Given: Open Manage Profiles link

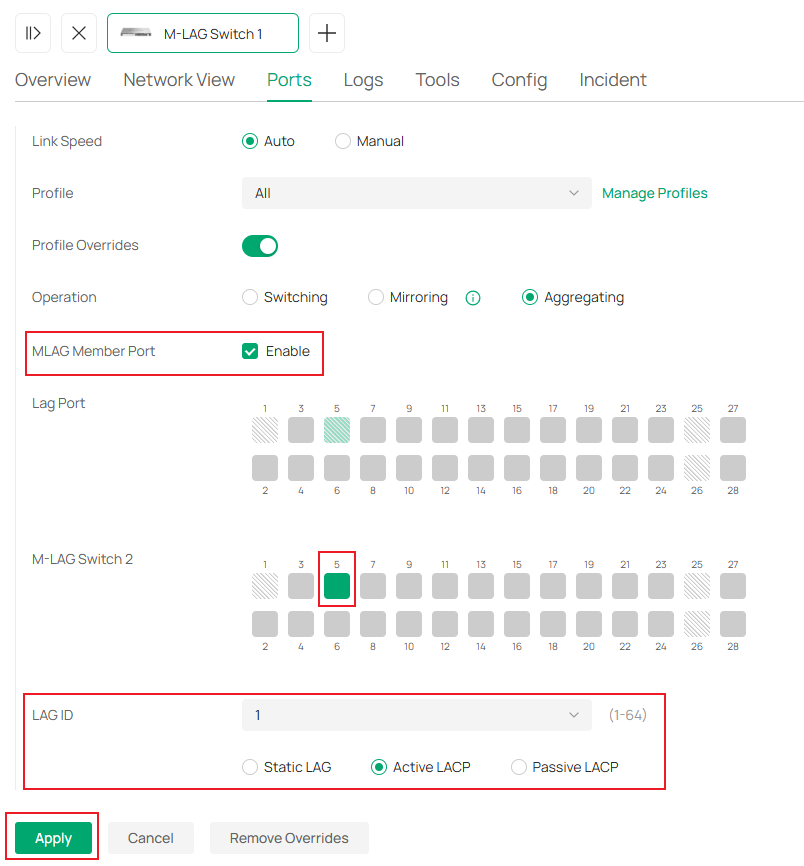Looking at the screenshot, I should tap(655, 193).
